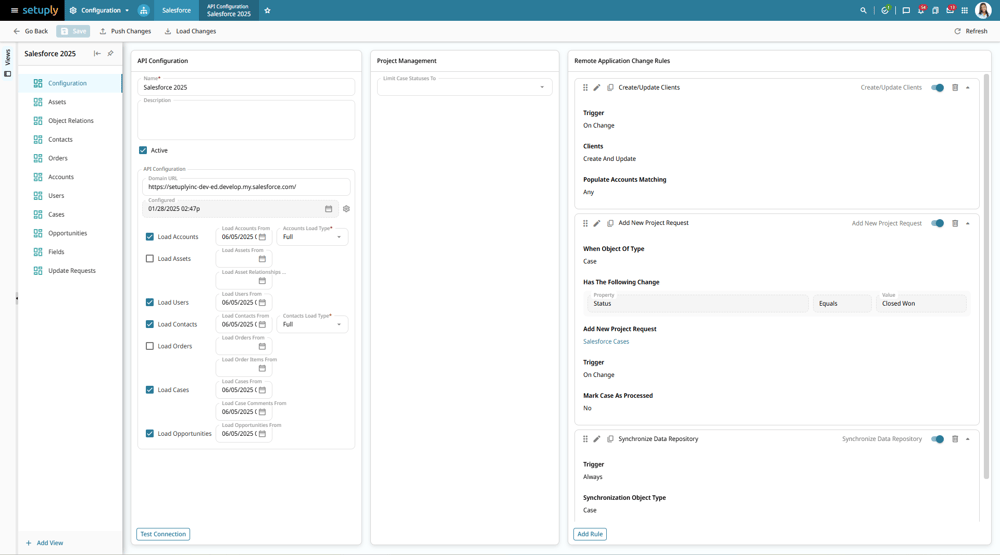Screen dimensions: 1000x555
Task: Click Push Changes
Action: coord(125,31)
